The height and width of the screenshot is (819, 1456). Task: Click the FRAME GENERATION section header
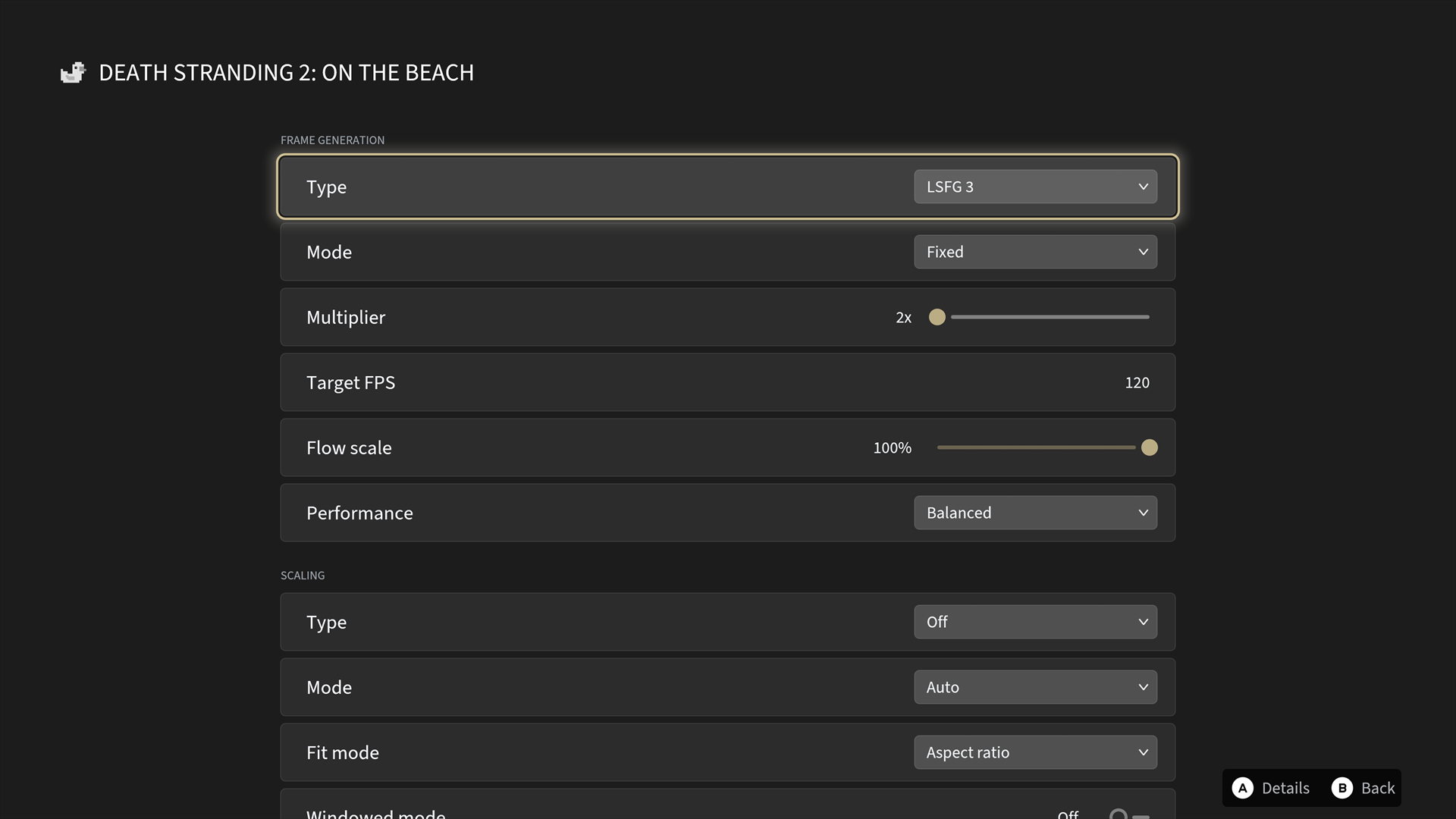(332, 140)
